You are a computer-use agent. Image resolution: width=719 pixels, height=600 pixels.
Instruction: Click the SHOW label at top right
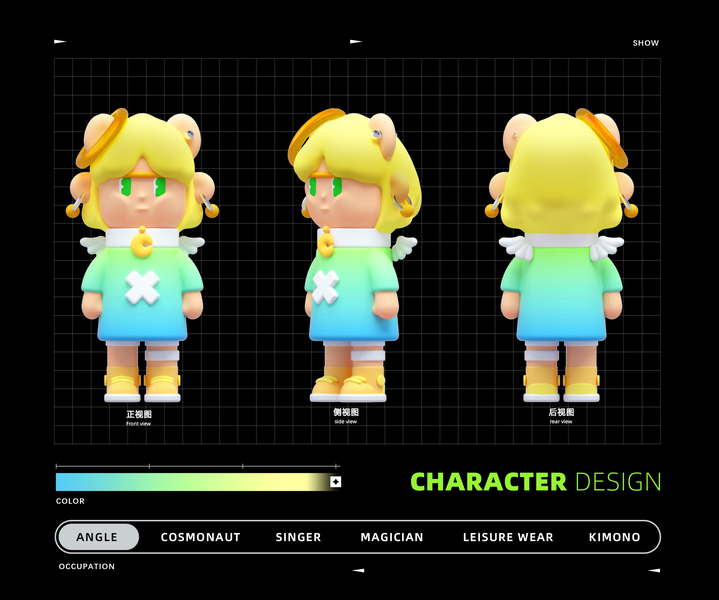[x=646, y=43]
